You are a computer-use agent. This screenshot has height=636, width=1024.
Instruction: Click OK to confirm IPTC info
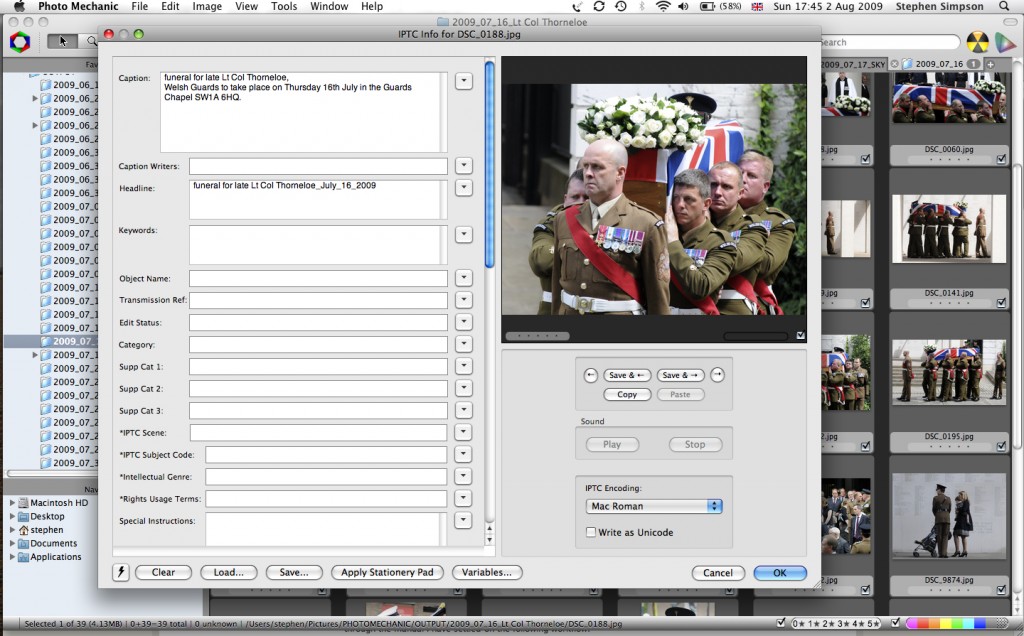pos(780,573)
